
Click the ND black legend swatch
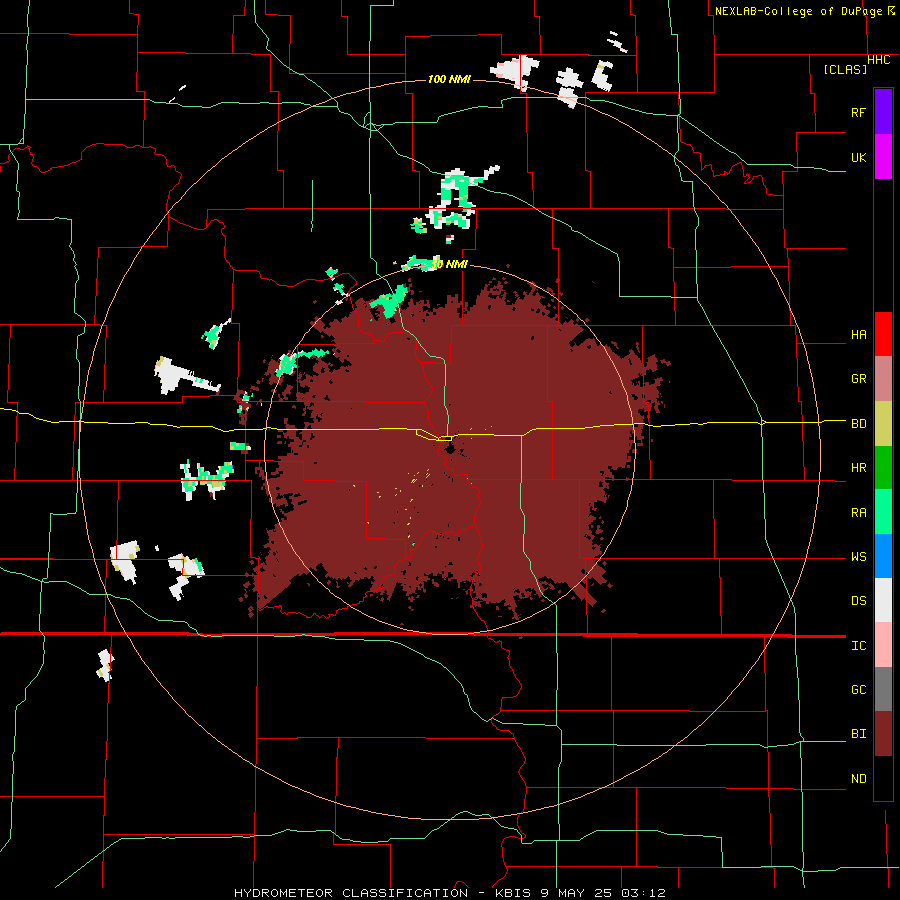click(883, 778)
